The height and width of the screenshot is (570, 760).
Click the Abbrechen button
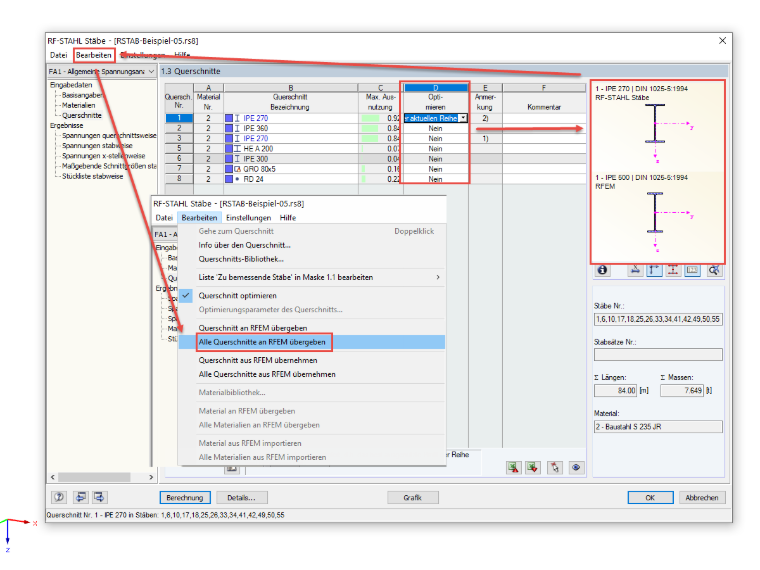coord(701,498)
